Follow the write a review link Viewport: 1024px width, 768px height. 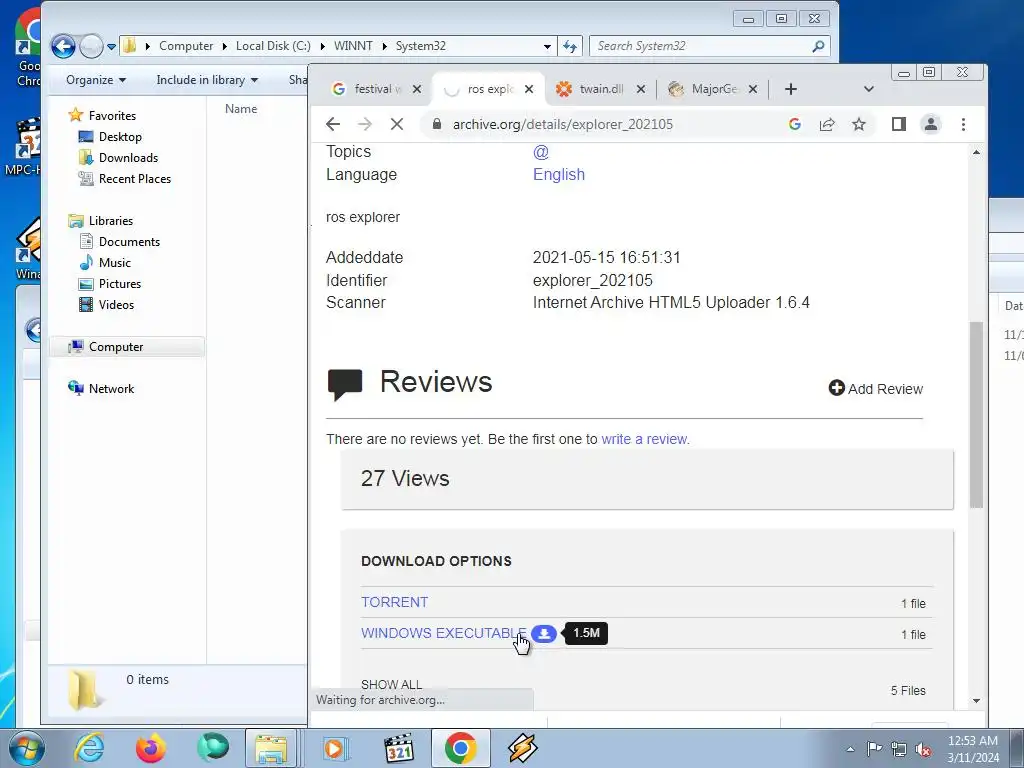pos(644,439)
